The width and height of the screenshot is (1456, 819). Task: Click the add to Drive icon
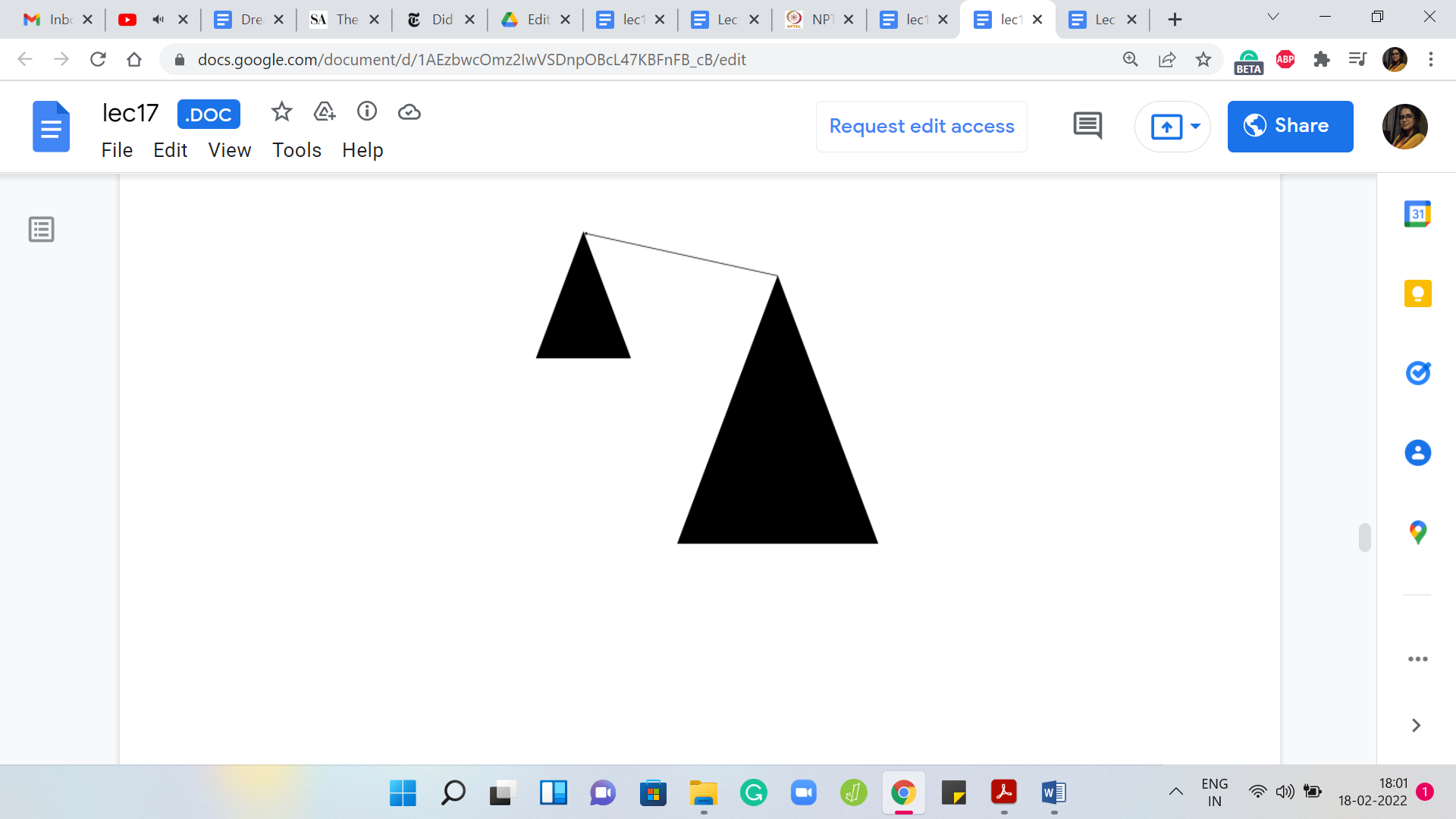(325, 112)
